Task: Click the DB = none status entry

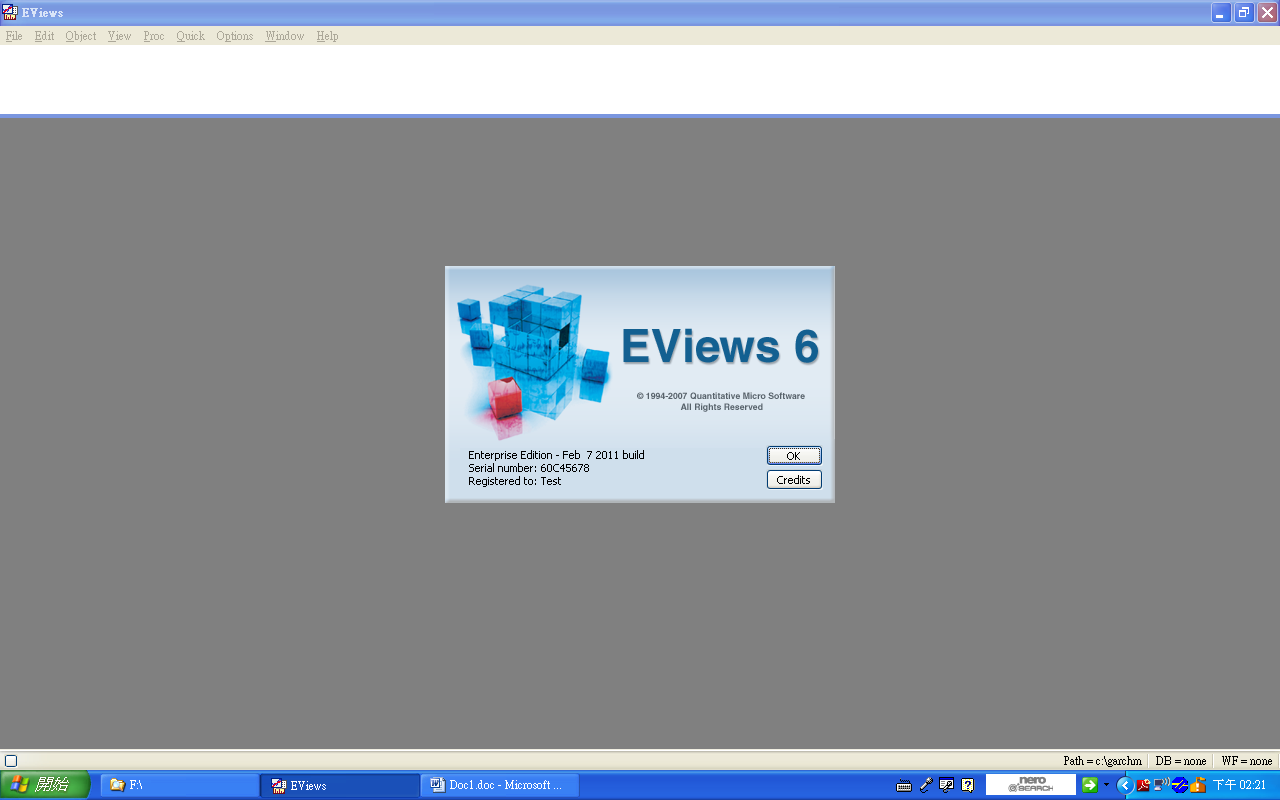Action: click(1181, 761)
